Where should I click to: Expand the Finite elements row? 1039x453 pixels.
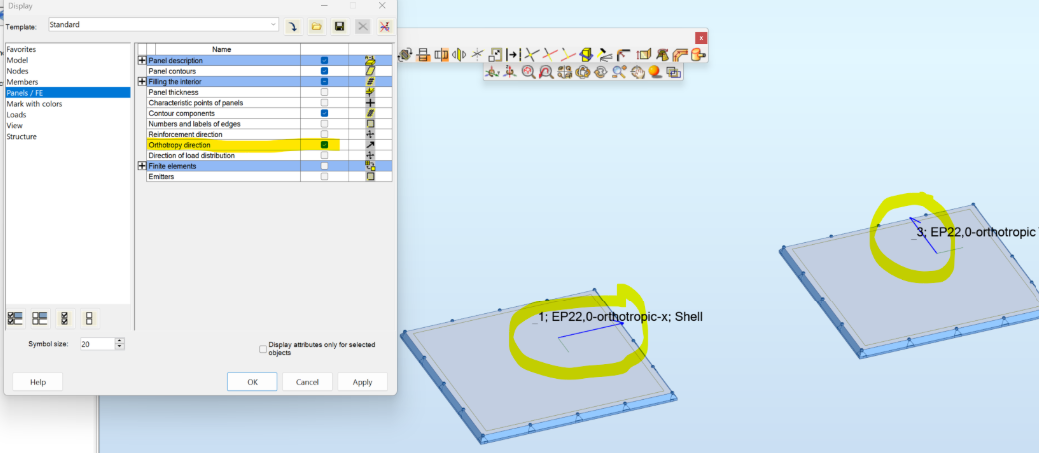point(142,166)
